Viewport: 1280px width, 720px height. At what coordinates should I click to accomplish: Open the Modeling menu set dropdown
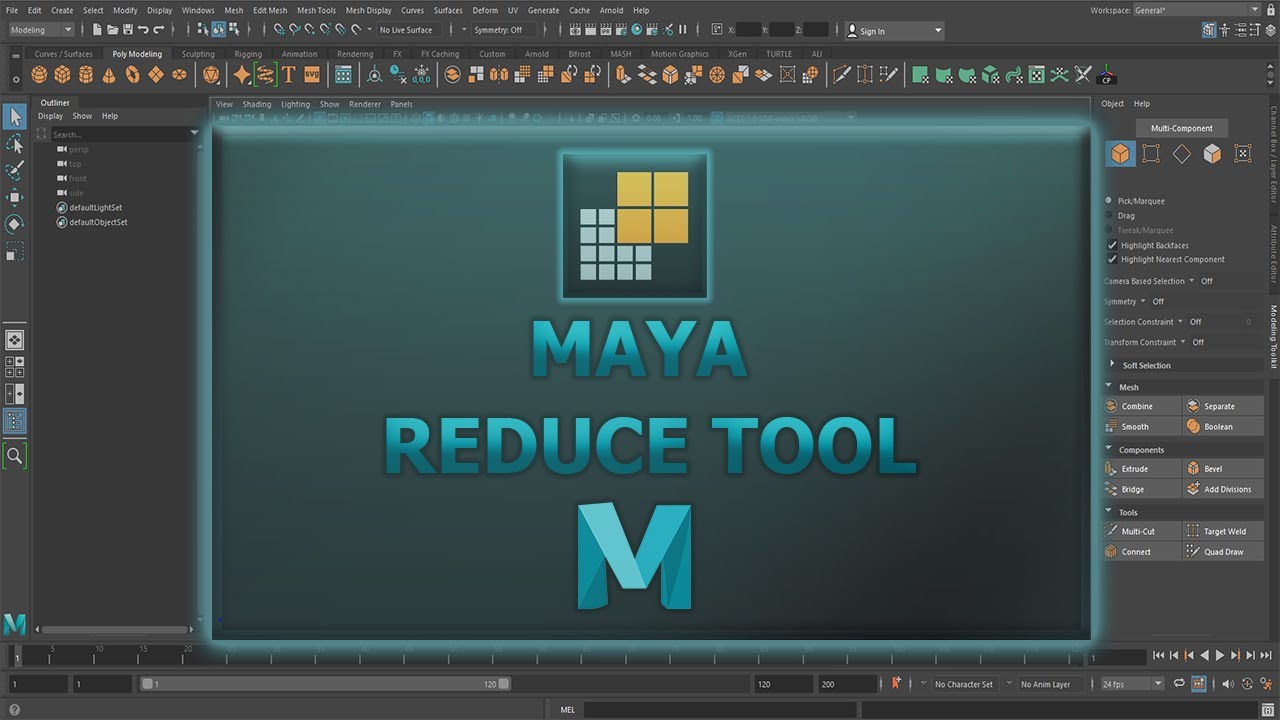[x=40, y=30]
